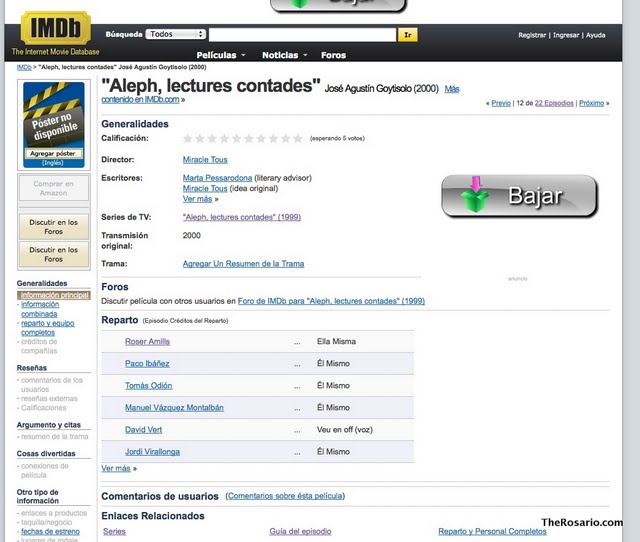Open writer Marta Pessarodona link
Viewport: 640px width, 542px height.
tap(217, 178)
